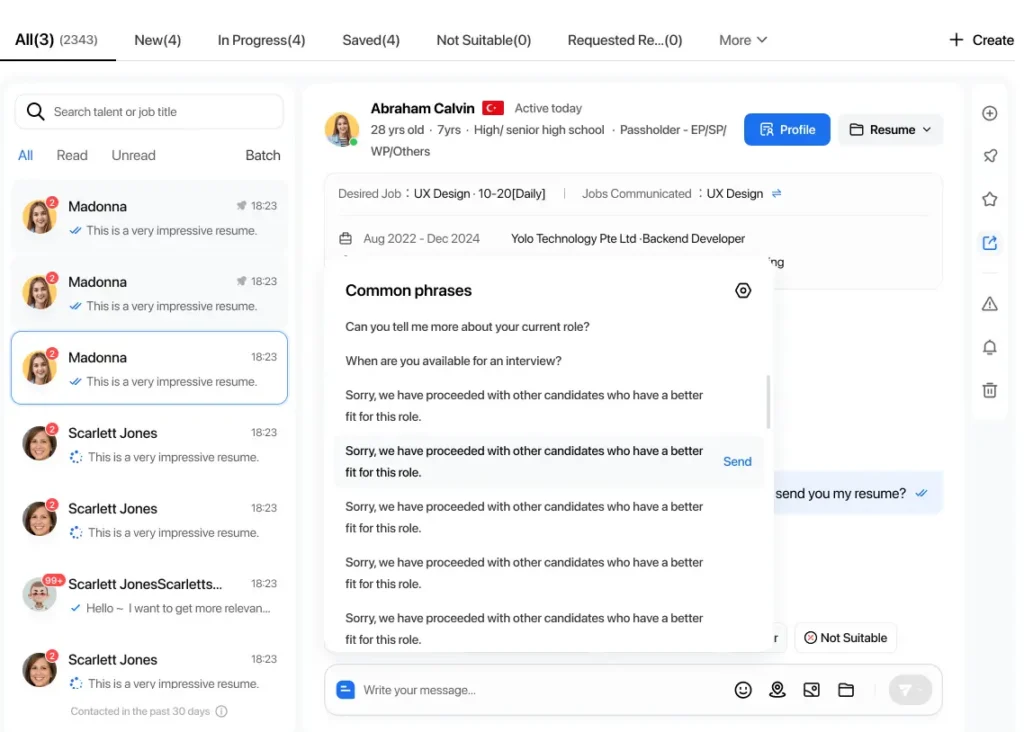The width and height of the screenshot is (1024, 732).
Task: Delete the conversation with the trash icon
Action: tap(989, 390)
